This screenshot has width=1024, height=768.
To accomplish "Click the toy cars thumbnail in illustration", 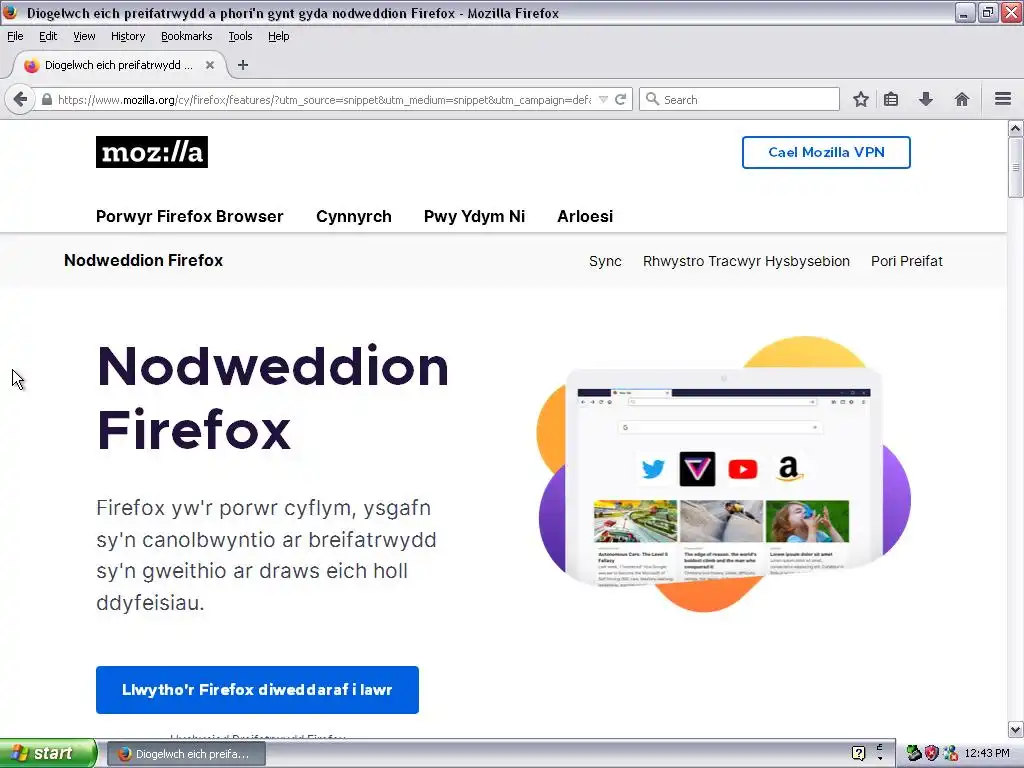I will pos(635,521).
